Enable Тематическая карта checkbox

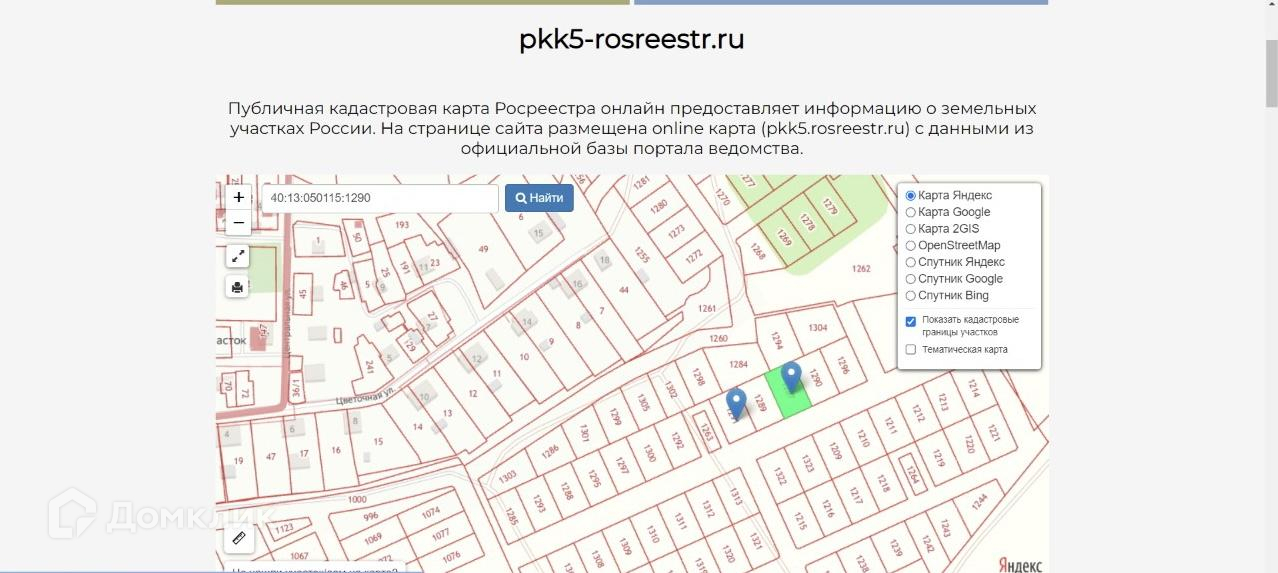[911, 350]
